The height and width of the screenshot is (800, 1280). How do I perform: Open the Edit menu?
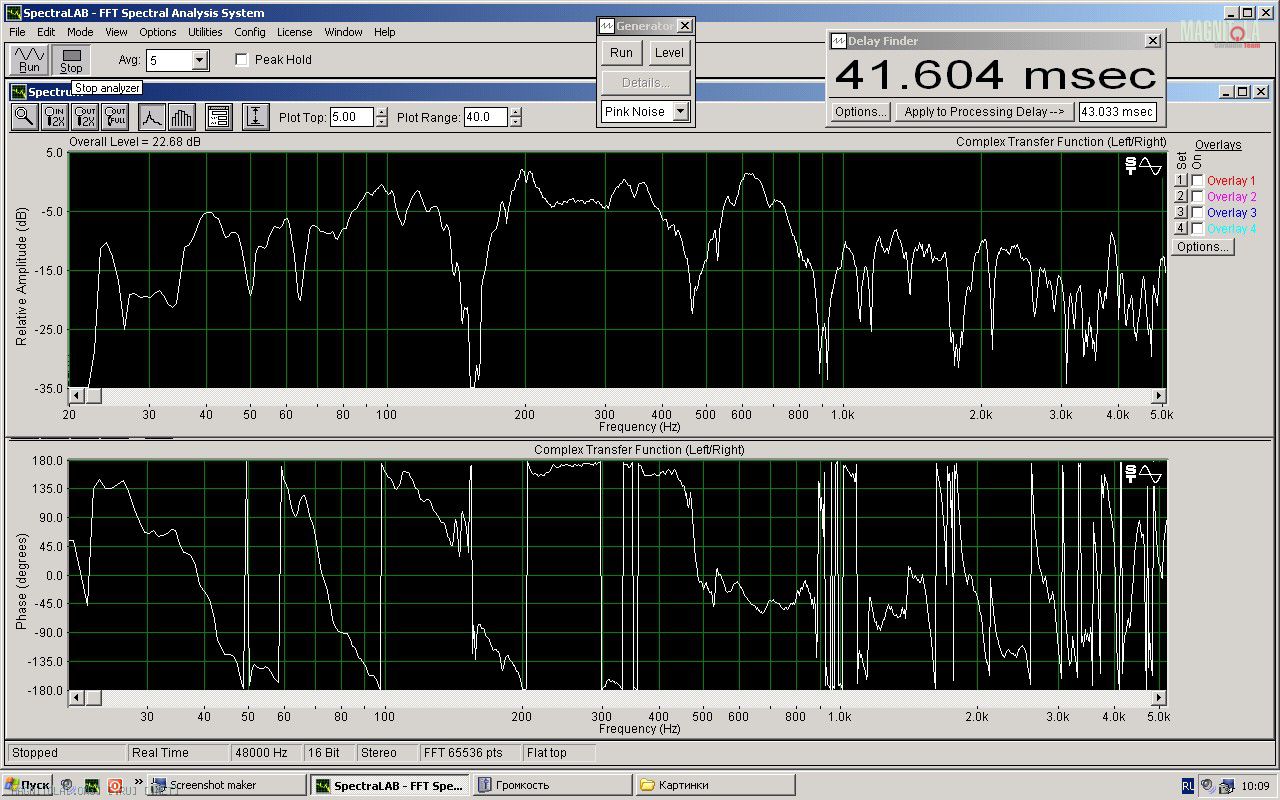(46, 32)
